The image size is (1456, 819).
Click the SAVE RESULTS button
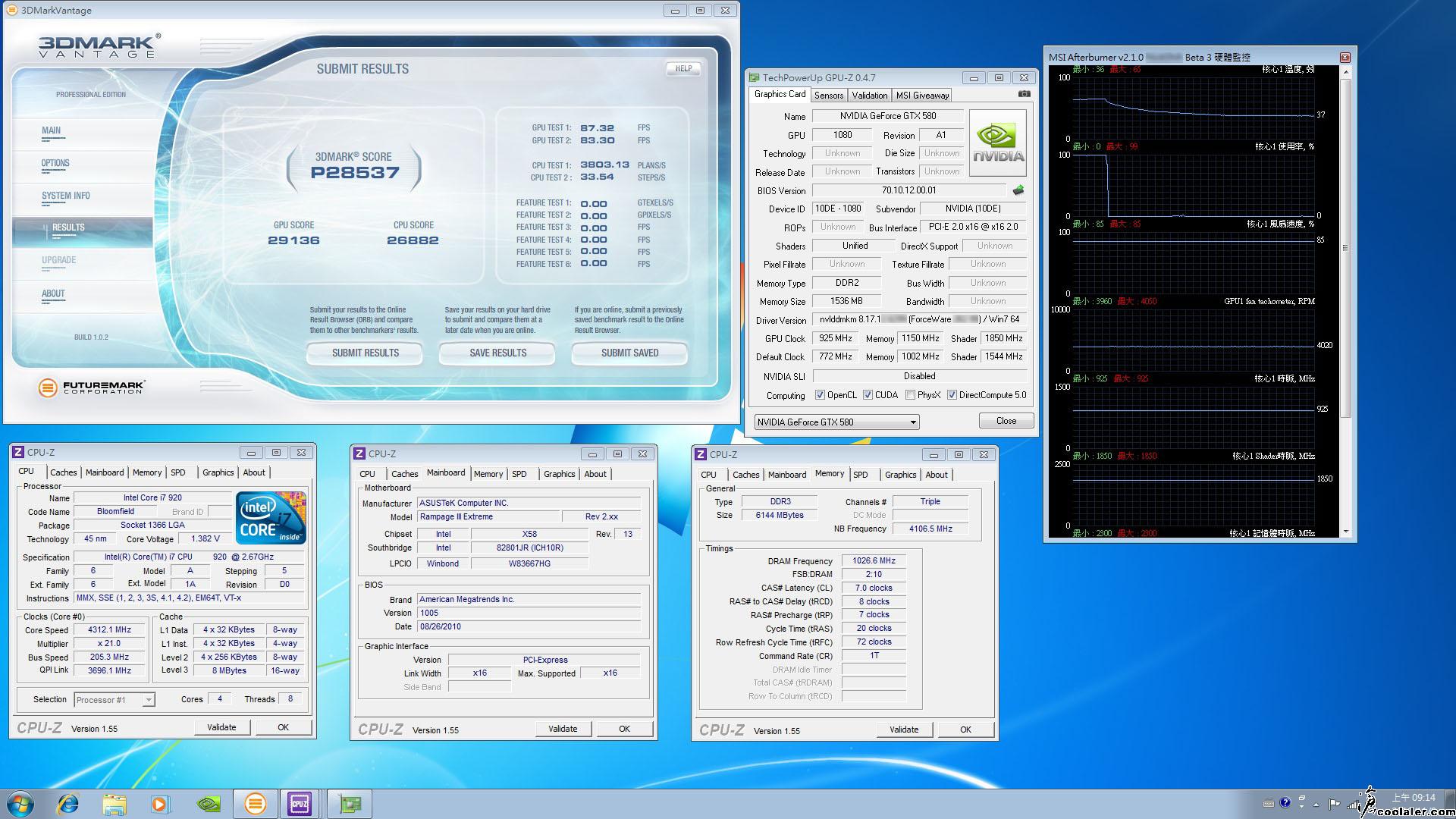point(497,353)
